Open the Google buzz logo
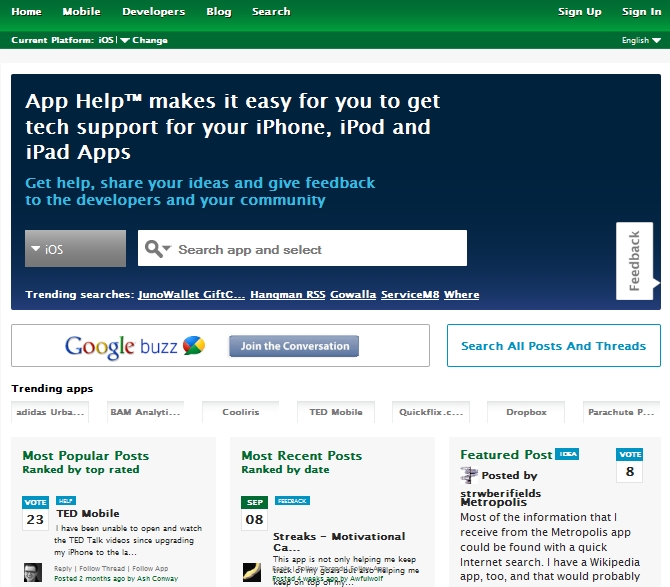This screenshot has width=670, height=587. coord(135,346)
